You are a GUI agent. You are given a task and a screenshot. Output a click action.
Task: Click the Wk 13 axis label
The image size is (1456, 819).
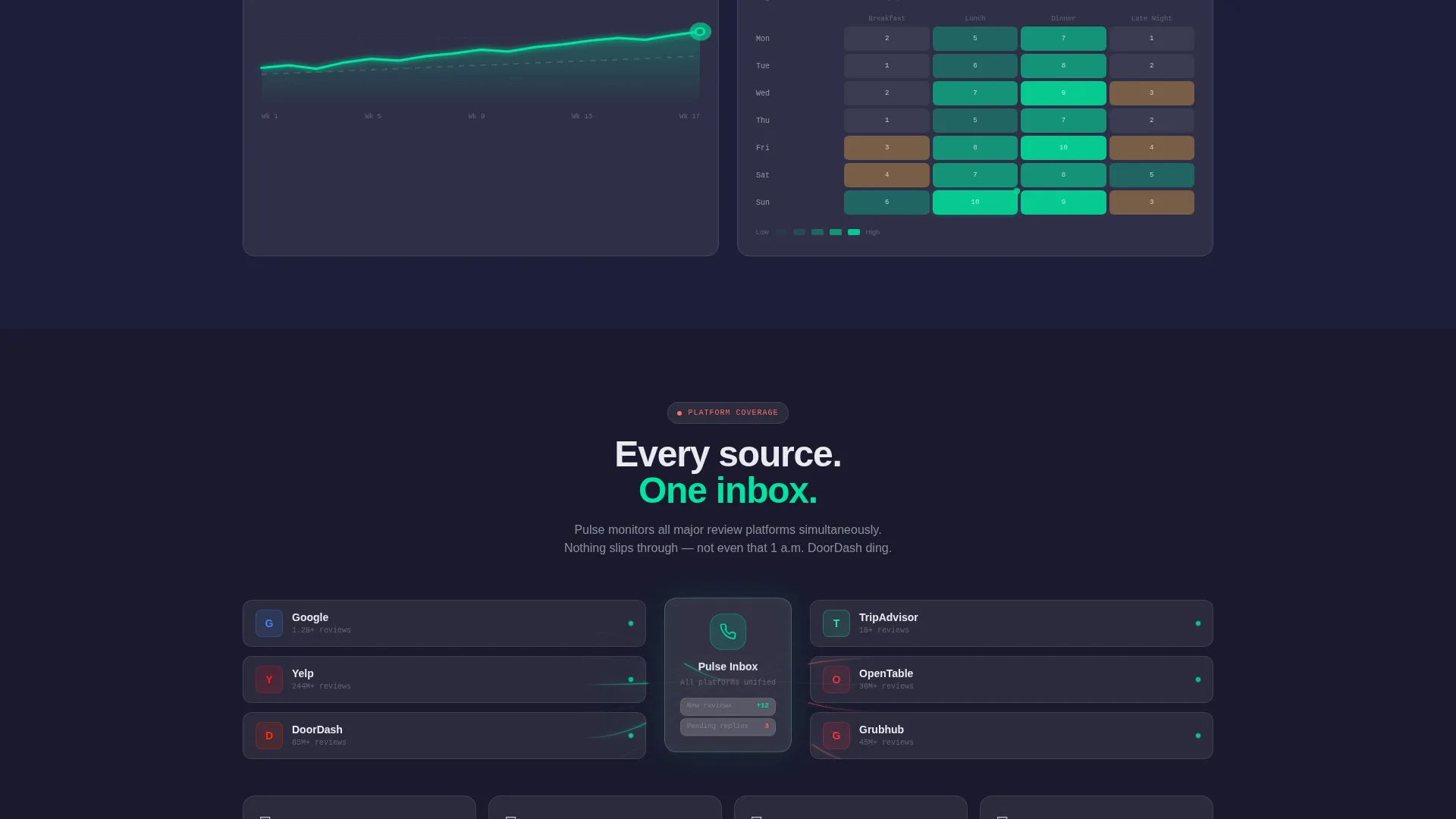582,116
